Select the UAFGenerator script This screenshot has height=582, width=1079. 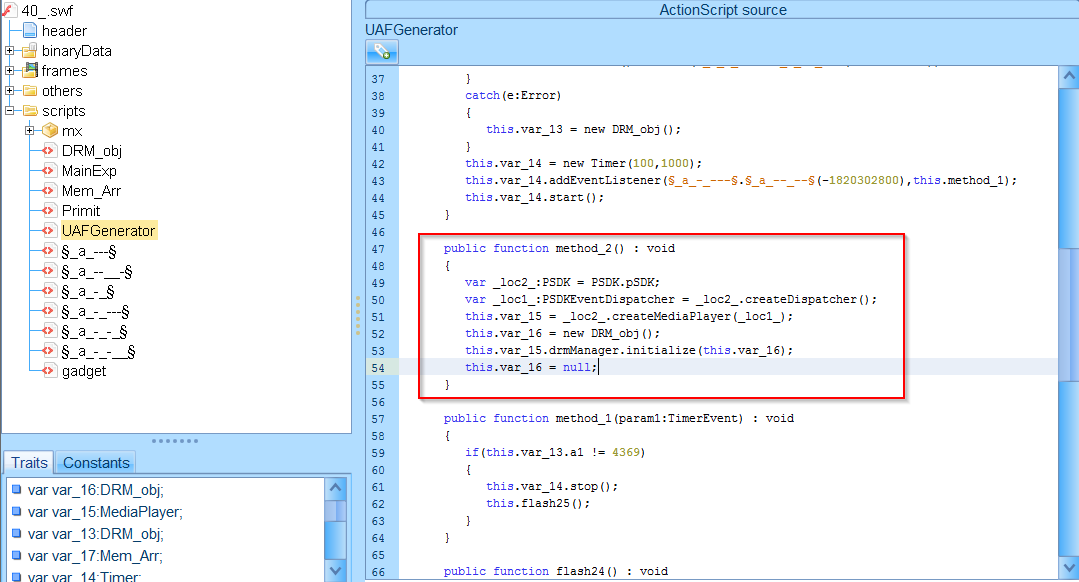(109, 230)
